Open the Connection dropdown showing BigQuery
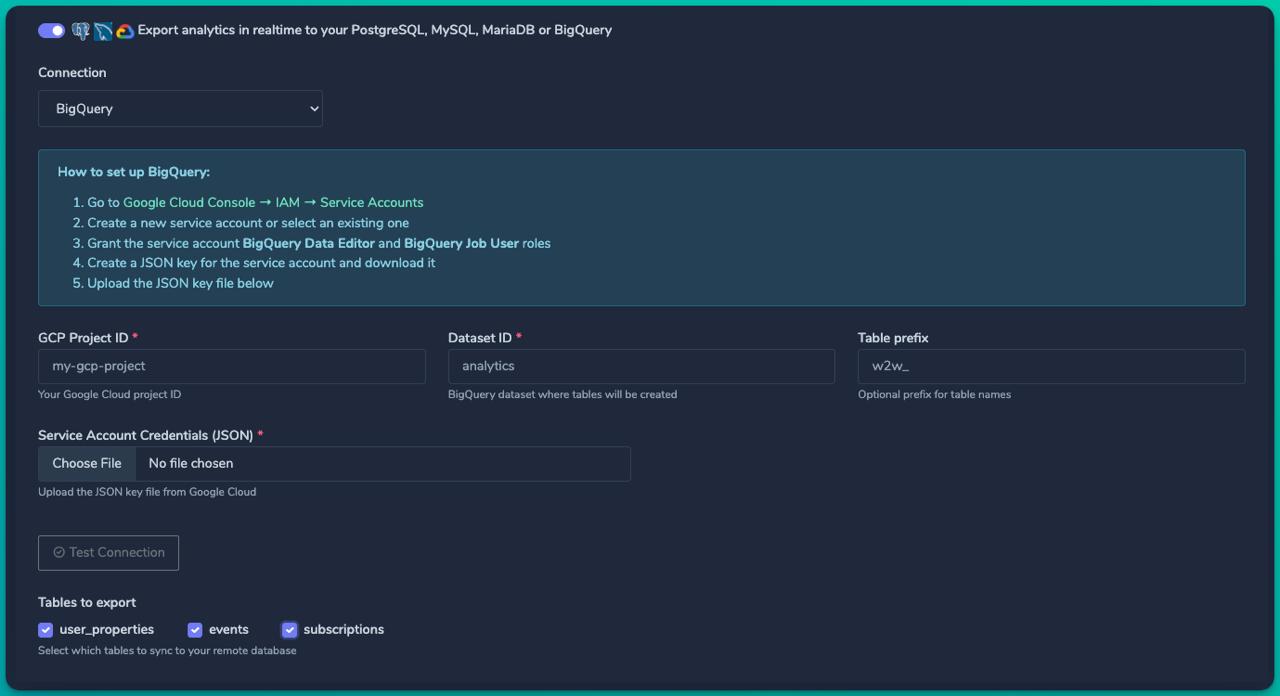 point(180,109)
